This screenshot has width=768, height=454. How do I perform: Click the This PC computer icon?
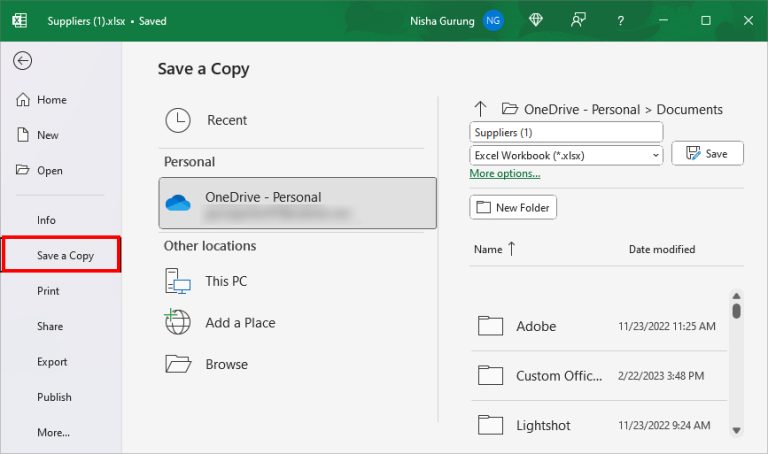[177, 281]
